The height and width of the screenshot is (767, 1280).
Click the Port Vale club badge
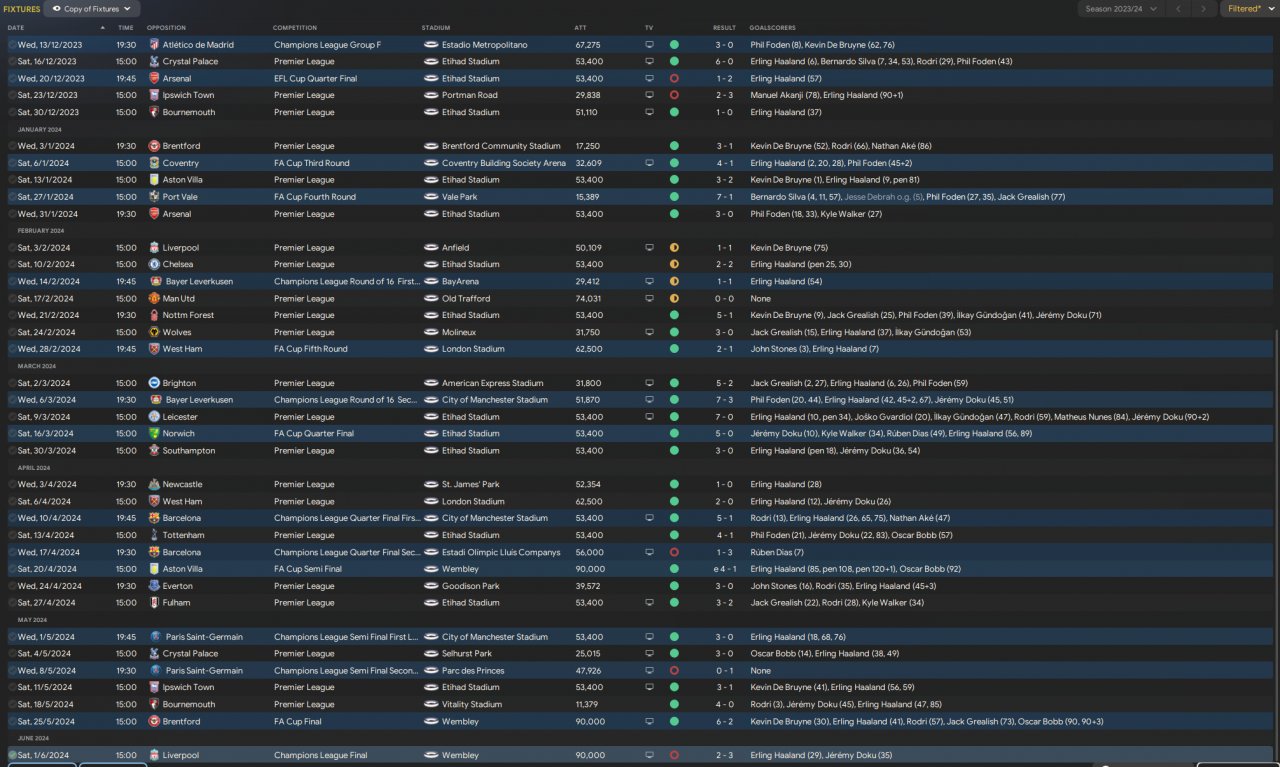click(x=154, y=197)
